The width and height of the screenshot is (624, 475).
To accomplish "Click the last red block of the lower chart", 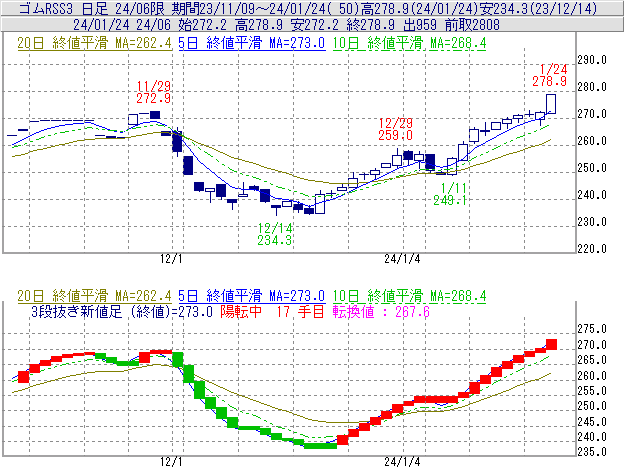I will (551, 344).
